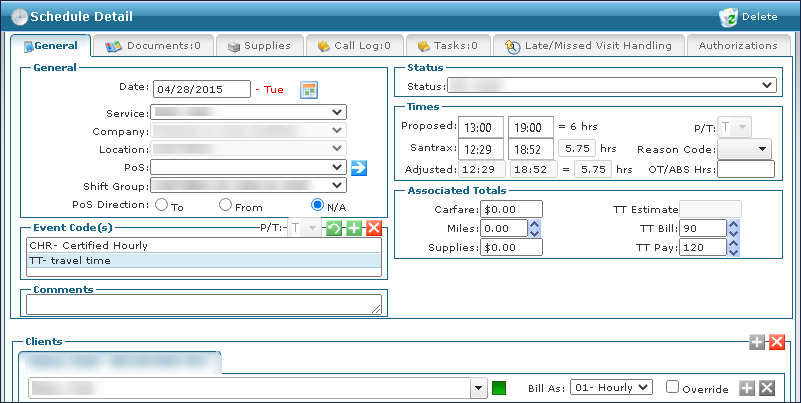
Task: Add a client with gray plus icon
Action: pyautogui.click(x=757, y=342)
